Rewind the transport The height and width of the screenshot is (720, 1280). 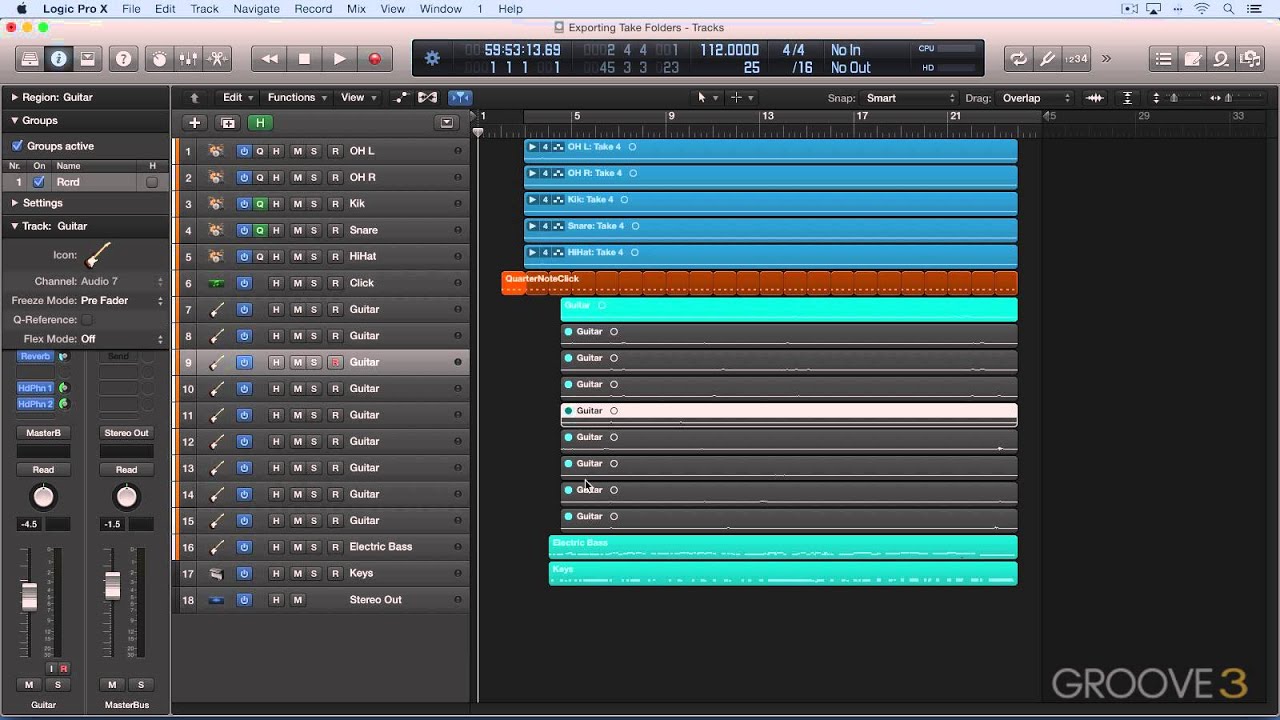(x=269, y=59)
